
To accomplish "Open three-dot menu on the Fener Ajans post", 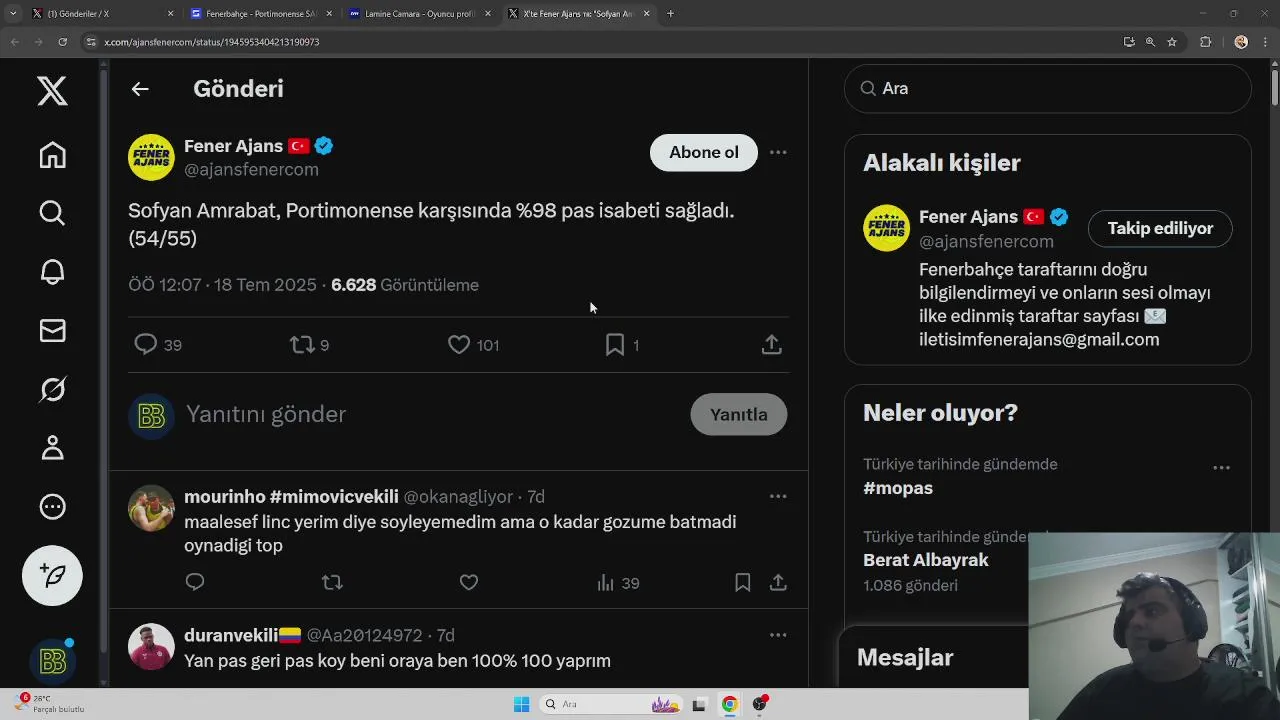I will pos(778,152).
